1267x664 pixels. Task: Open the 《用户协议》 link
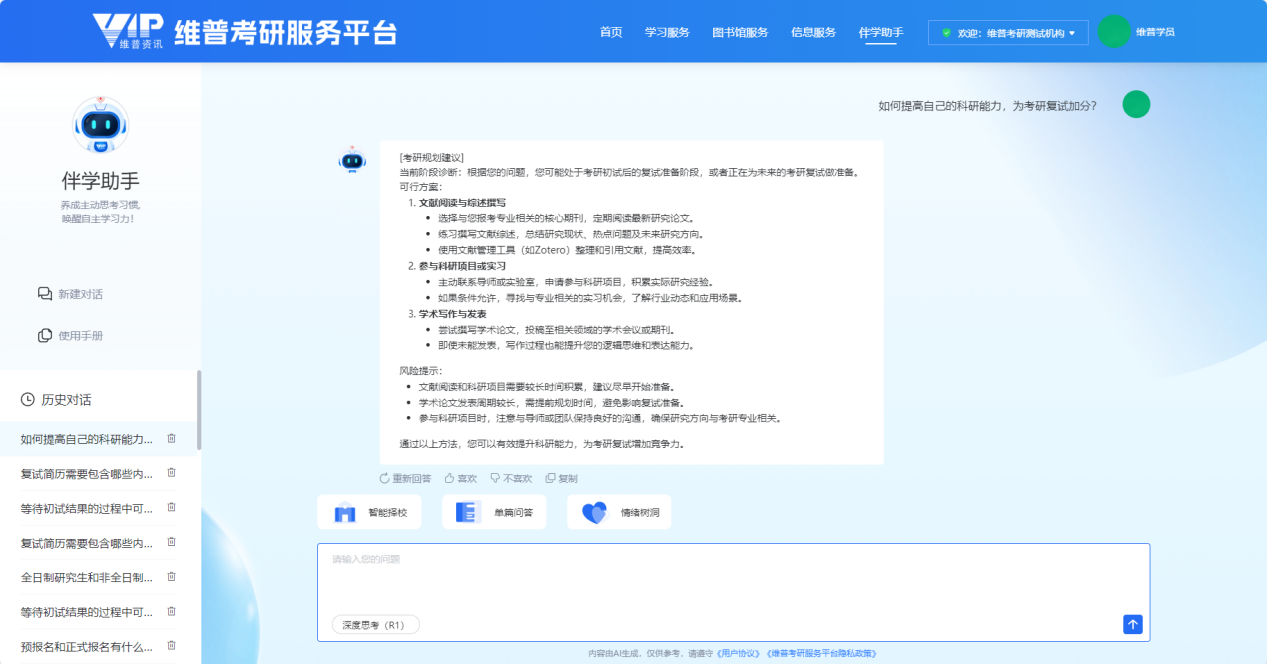tap(740, 654)
